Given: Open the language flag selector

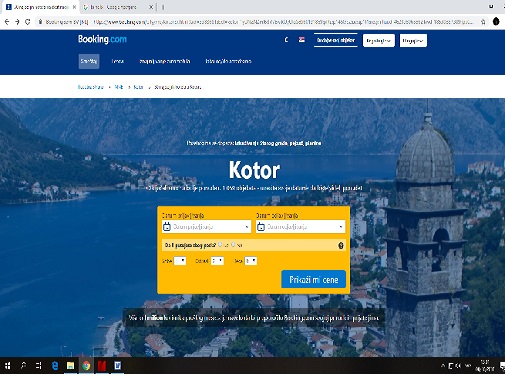Looking at the screenshot, I should click(302, 40).
